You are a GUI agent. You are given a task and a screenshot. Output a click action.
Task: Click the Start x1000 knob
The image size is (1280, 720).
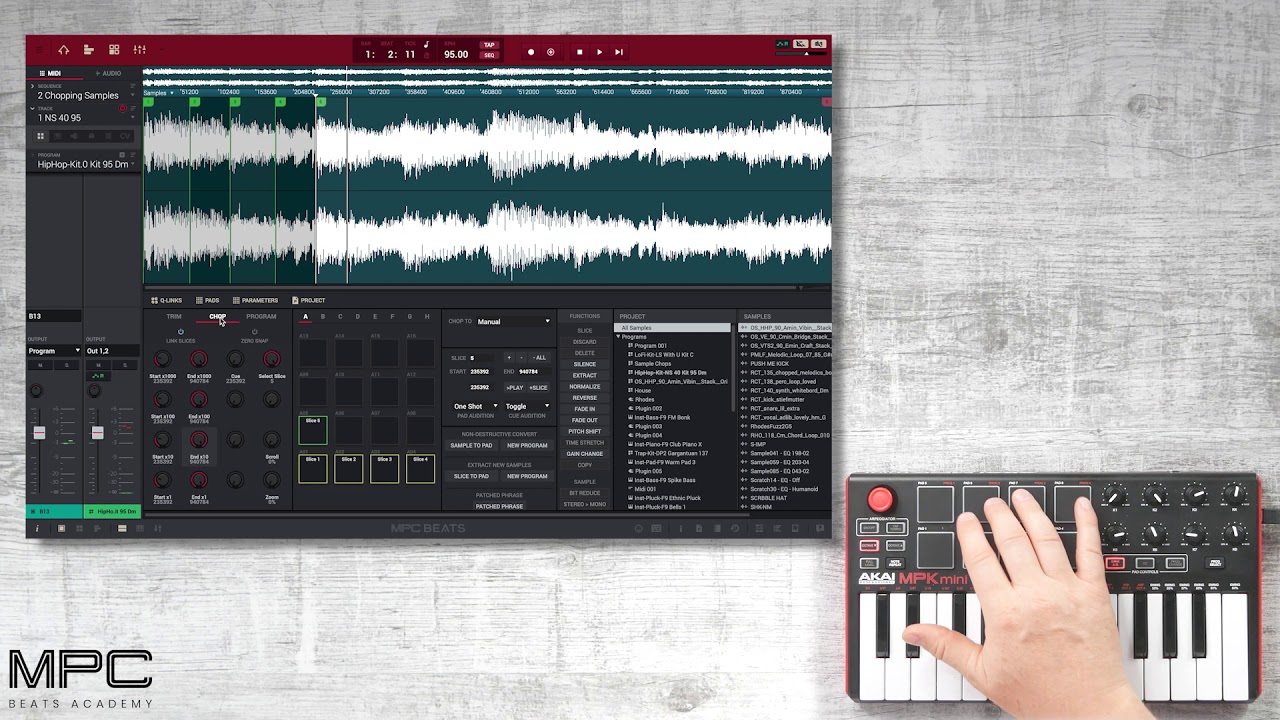tap(162, 360)
